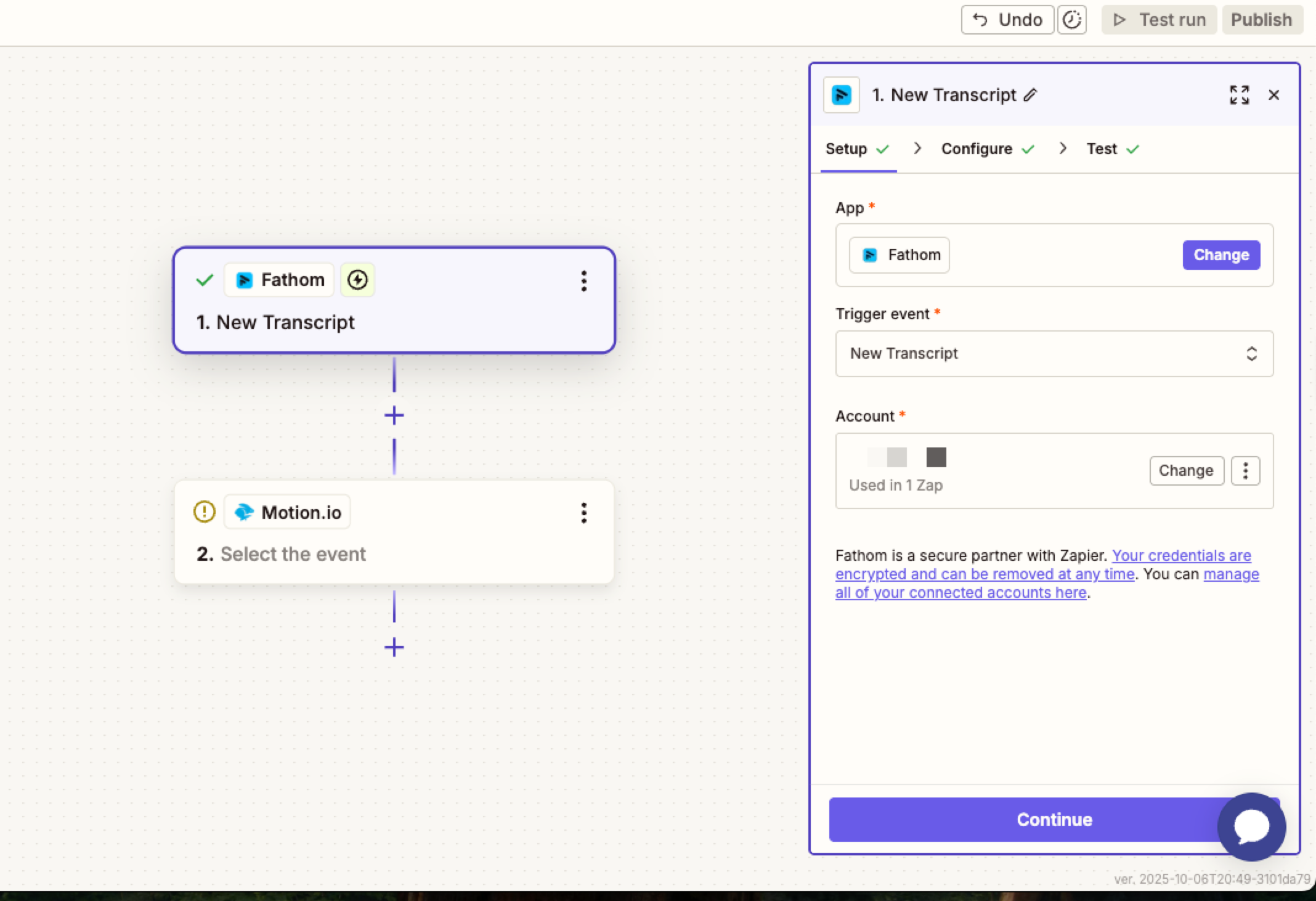Click the pencil icon to rename step
The image size is (1316, 901).
(1030, 95)
